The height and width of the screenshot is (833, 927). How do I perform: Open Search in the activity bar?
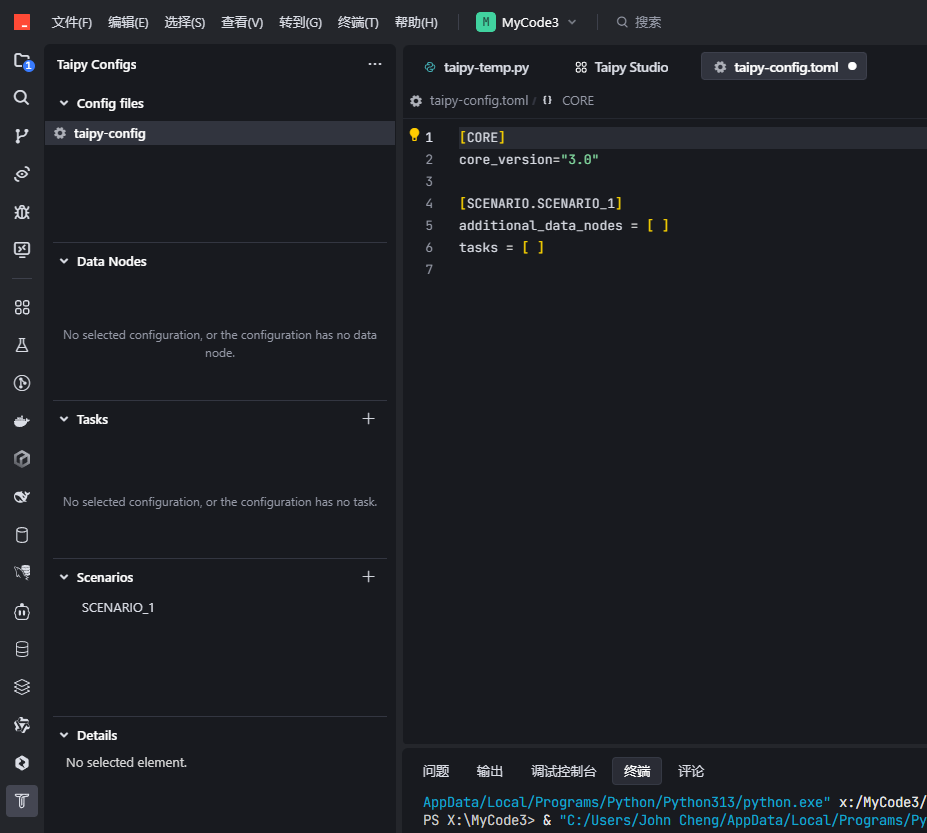tap(22, 98)
